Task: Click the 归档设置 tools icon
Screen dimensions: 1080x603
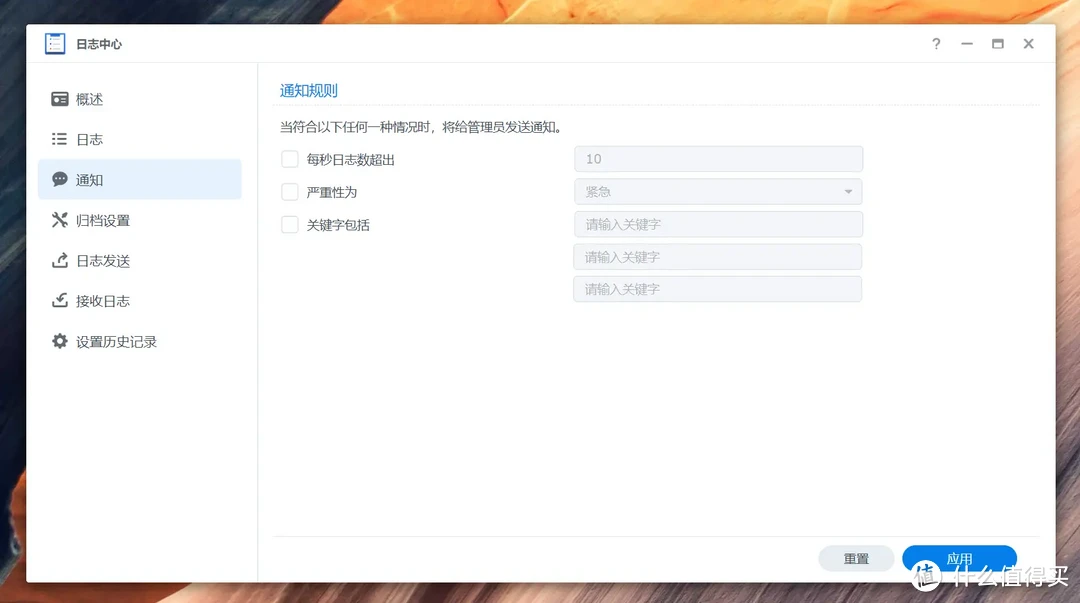Action: pos(60,220)
